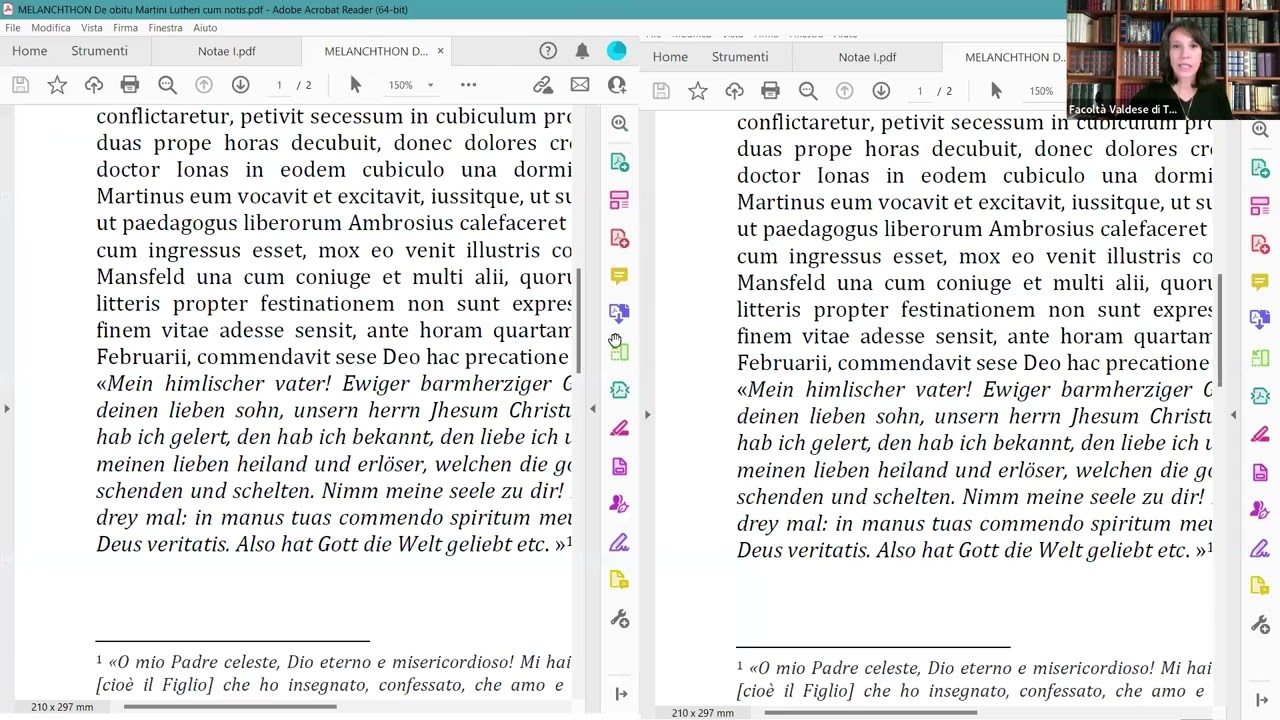Close the MELANCHTHON tab in left window
Viewport: 1280px width, 720px height.
[x=440, y=51]
